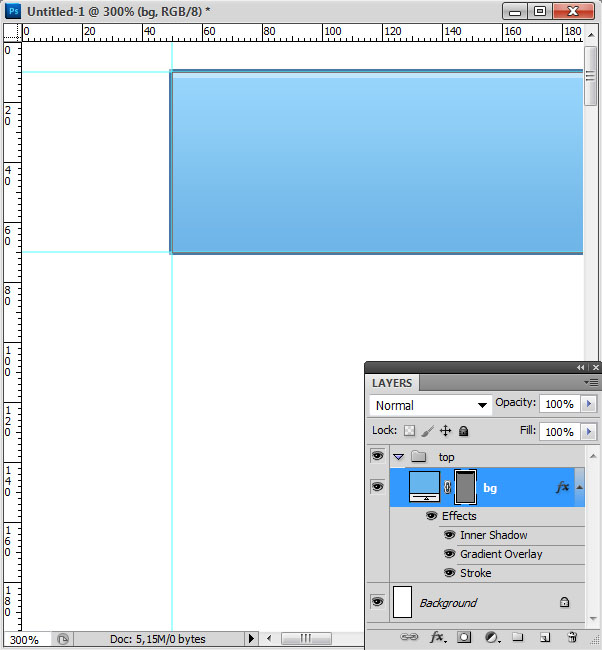Viewport: 602px width, 650px height.
Task: Click the Stroke effect label
Action: pyautogui.click(x=476, y=573)
